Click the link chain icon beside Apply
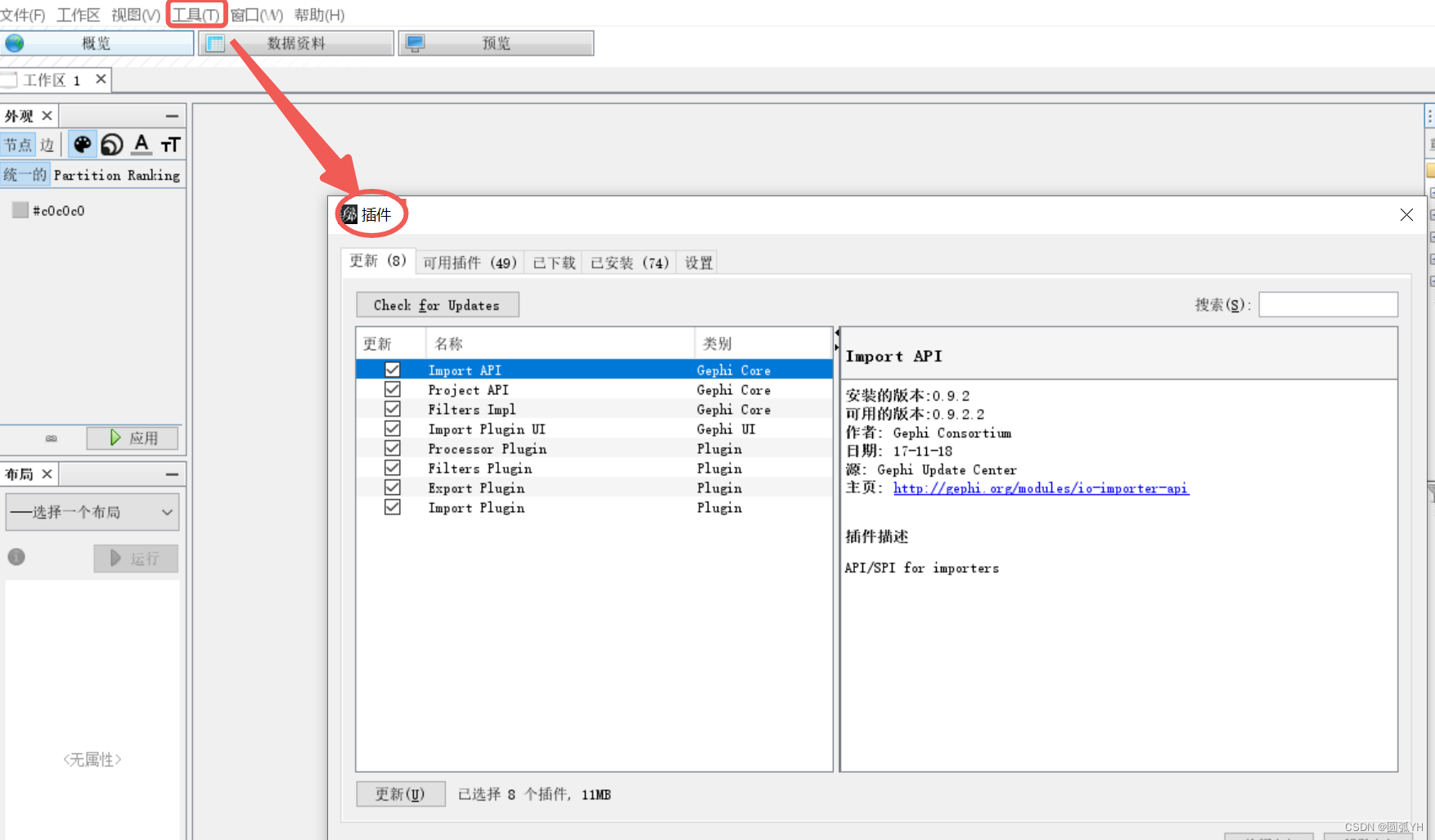The height and width of the screenshot is (840, 1435). point(52,438)
